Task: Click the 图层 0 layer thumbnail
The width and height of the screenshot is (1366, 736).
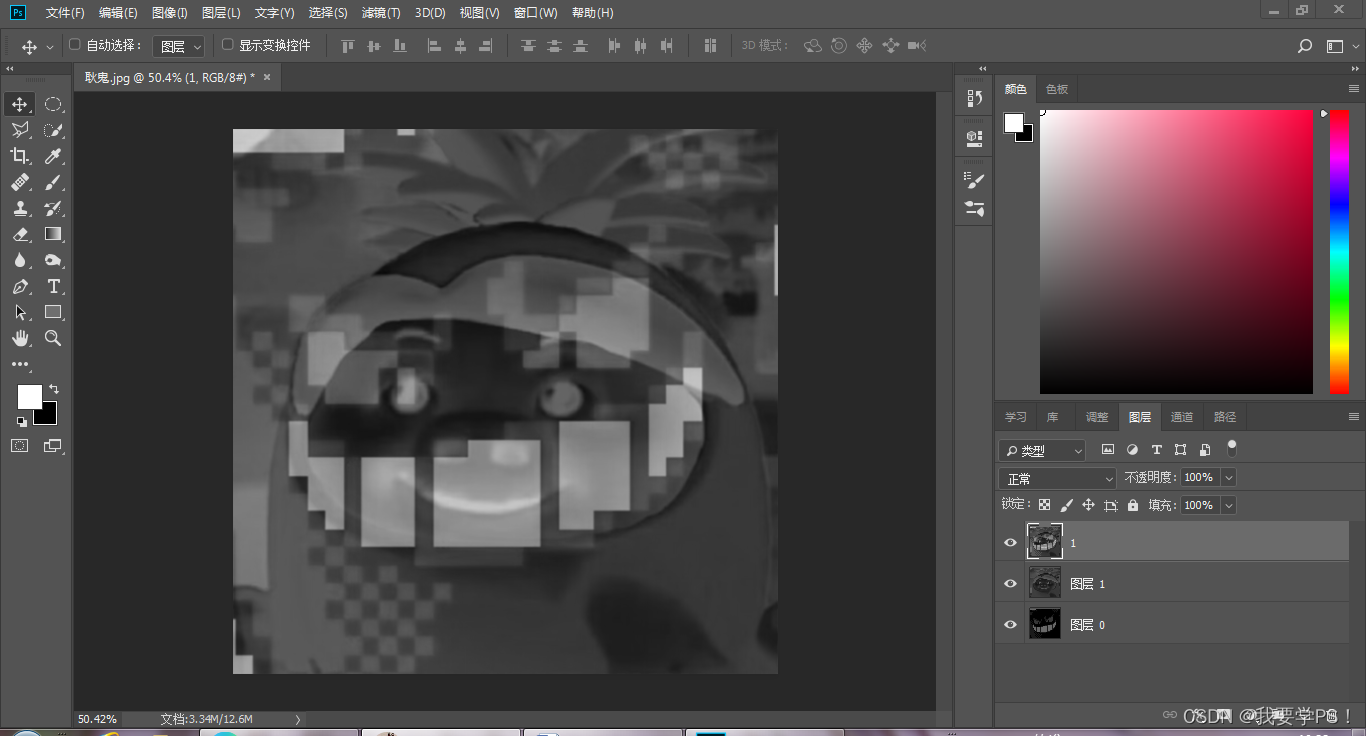Action: point(1045,624)
